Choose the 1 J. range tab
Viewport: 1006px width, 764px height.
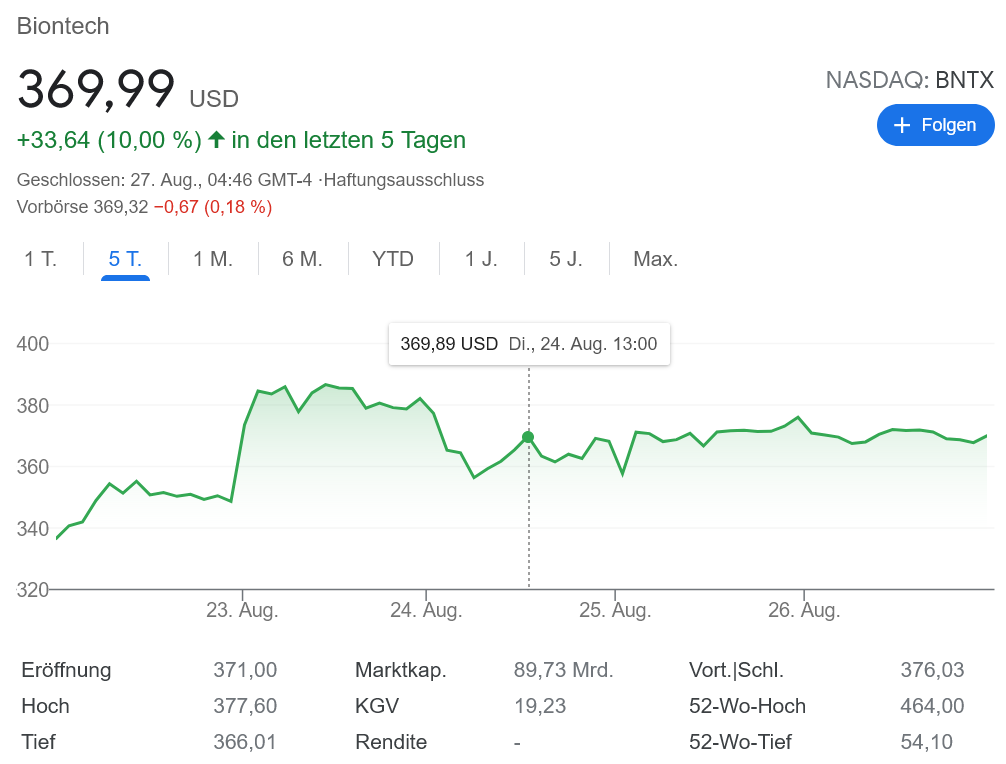point(481,259)
